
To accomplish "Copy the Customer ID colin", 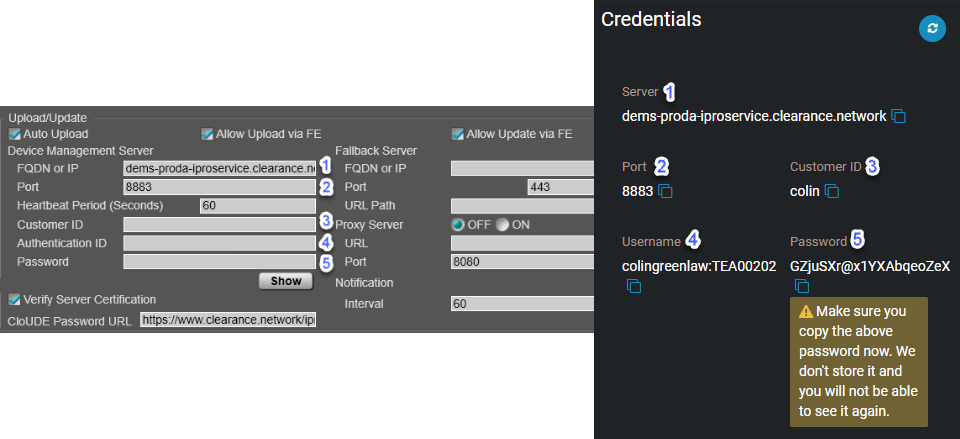I will [832, 192].
